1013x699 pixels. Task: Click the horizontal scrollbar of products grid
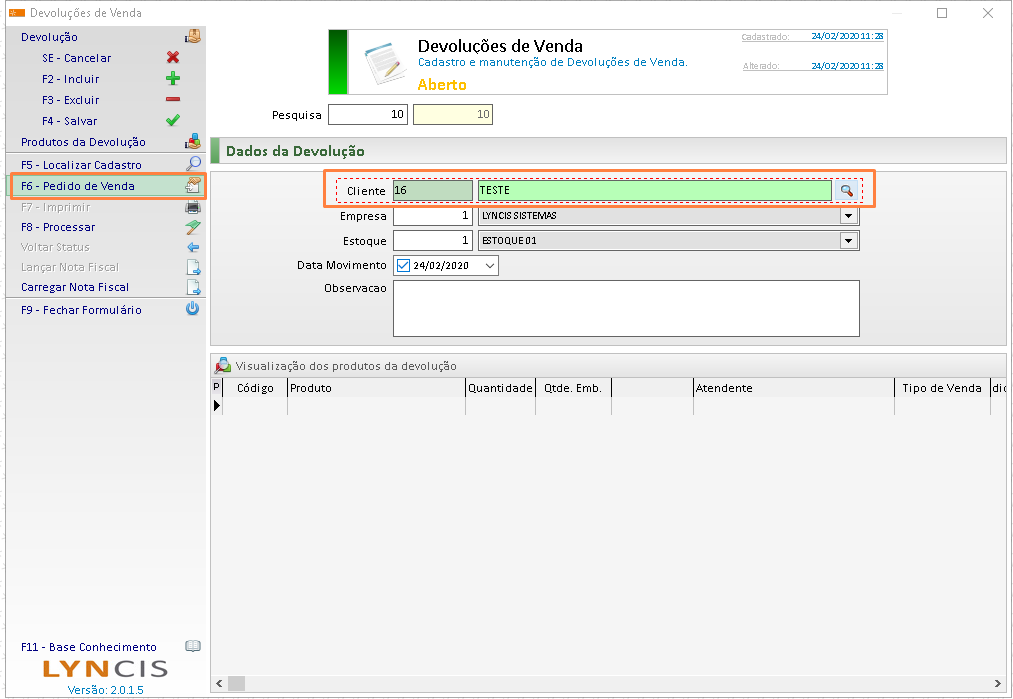pyautogui.click(x=600, y=683)
